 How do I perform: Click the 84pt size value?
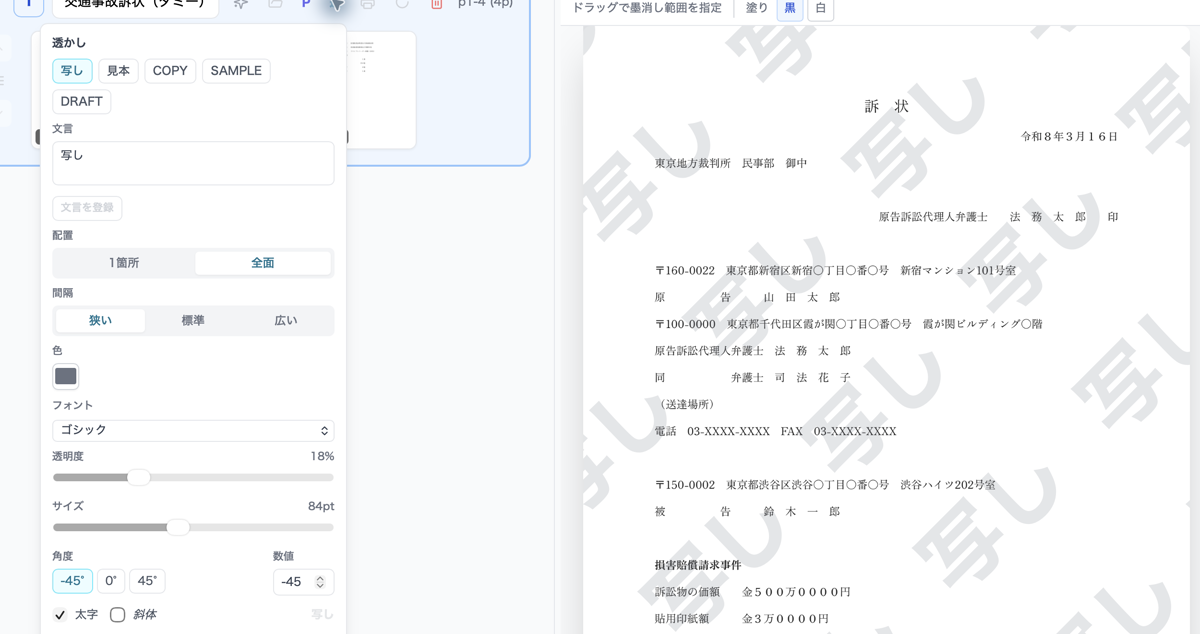(x=321, y=506)
